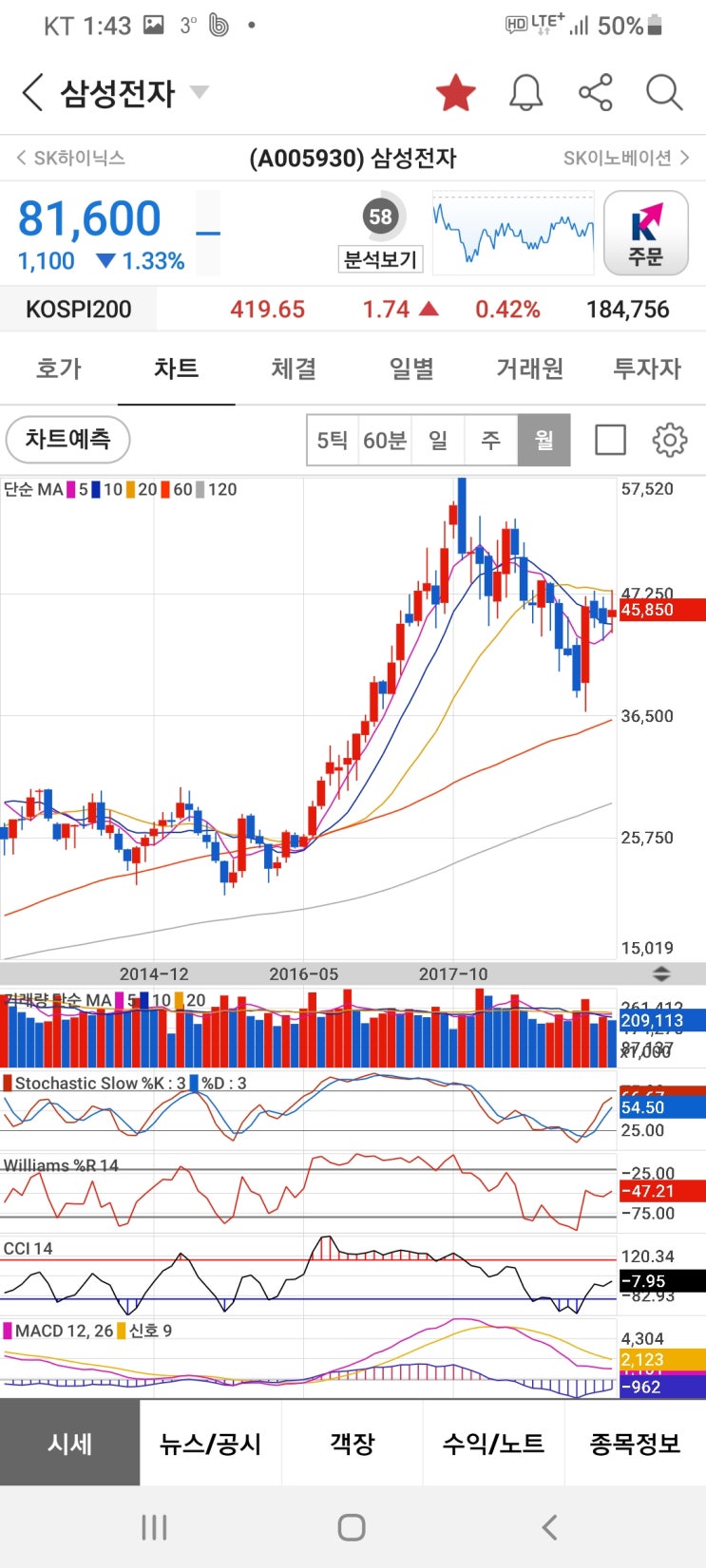Tap the 2014-12 date axis label
706x1568 pixels.
point(154,974)
